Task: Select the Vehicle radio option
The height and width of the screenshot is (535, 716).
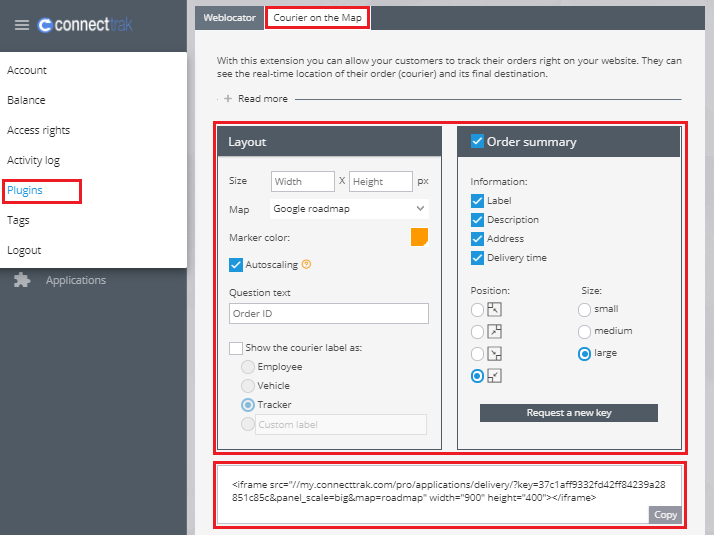Action: point(247,386)
